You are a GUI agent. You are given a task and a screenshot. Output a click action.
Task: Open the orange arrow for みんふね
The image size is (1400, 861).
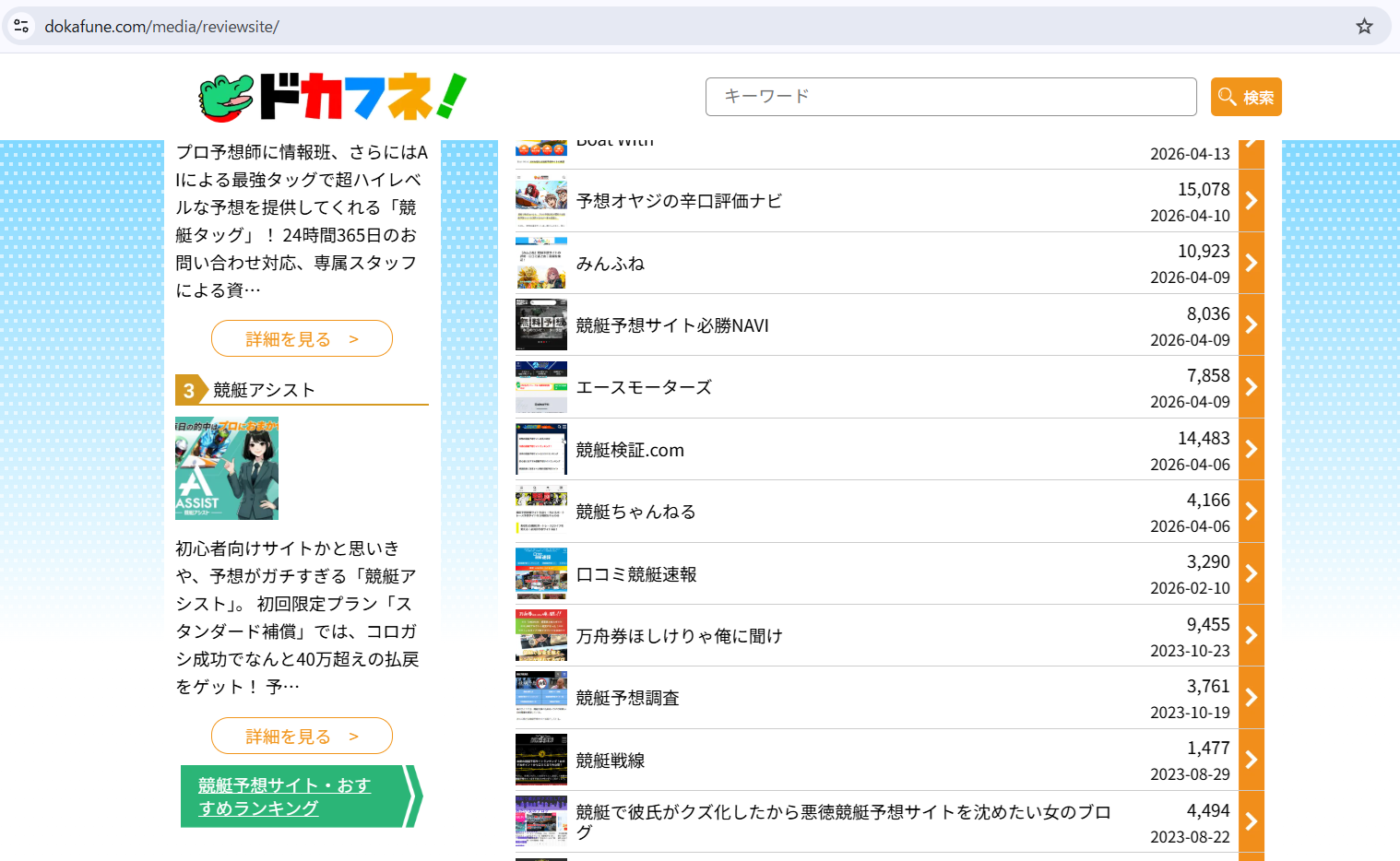[x=1251, y=263]
